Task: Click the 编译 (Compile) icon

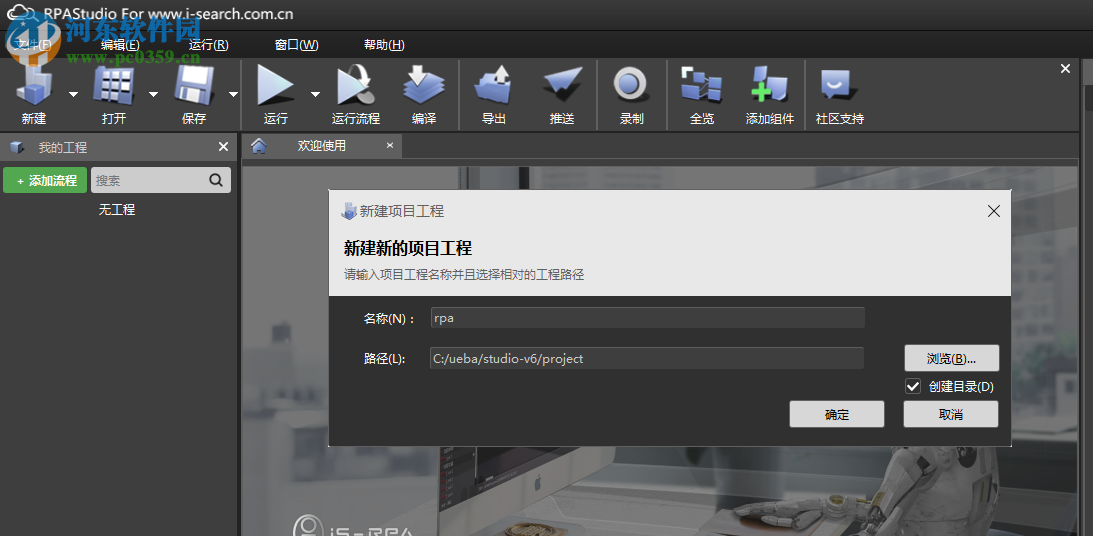Action: 424,85
